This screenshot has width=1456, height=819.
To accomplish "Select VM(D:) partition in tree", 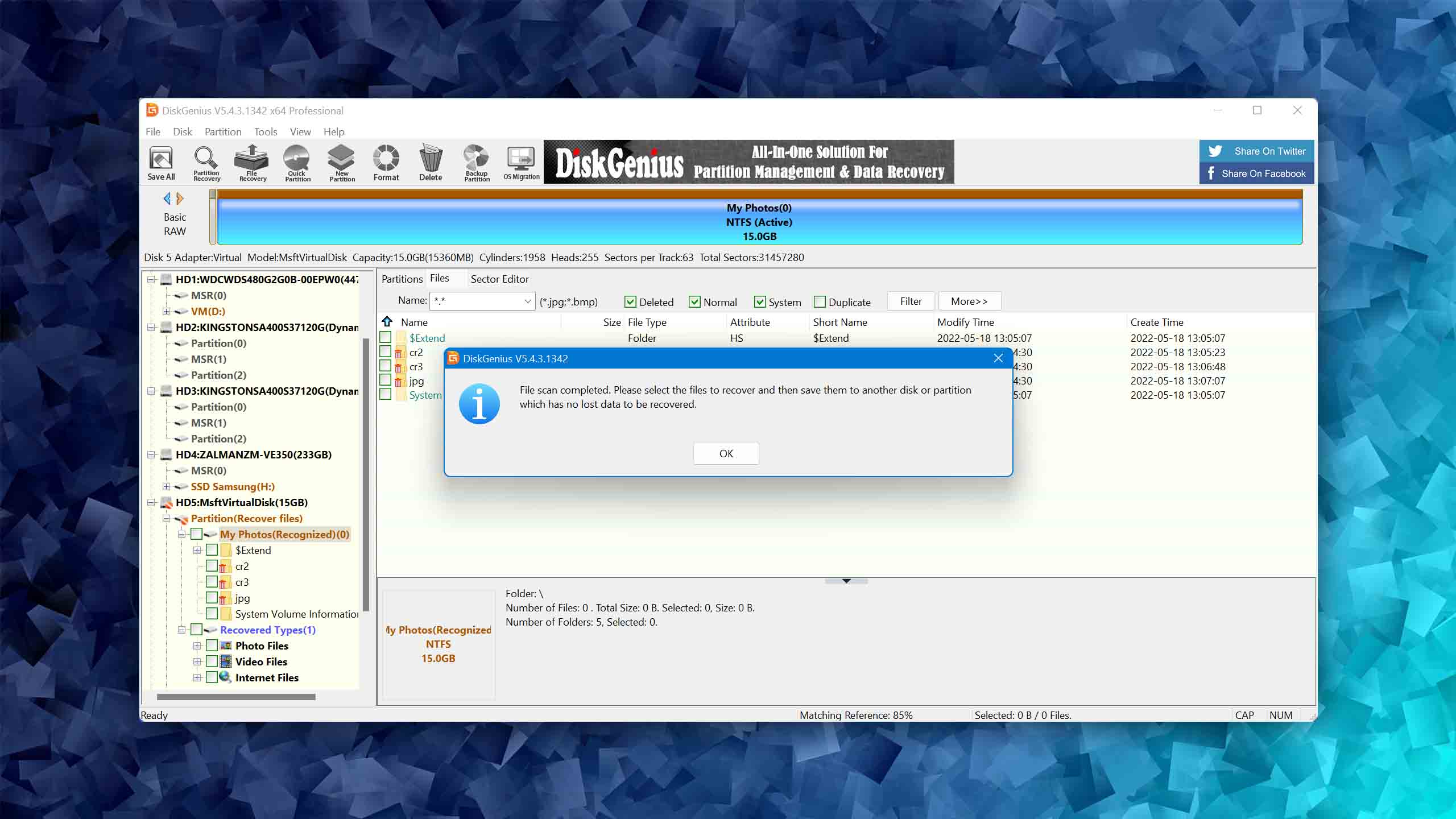I will (208, 311).
